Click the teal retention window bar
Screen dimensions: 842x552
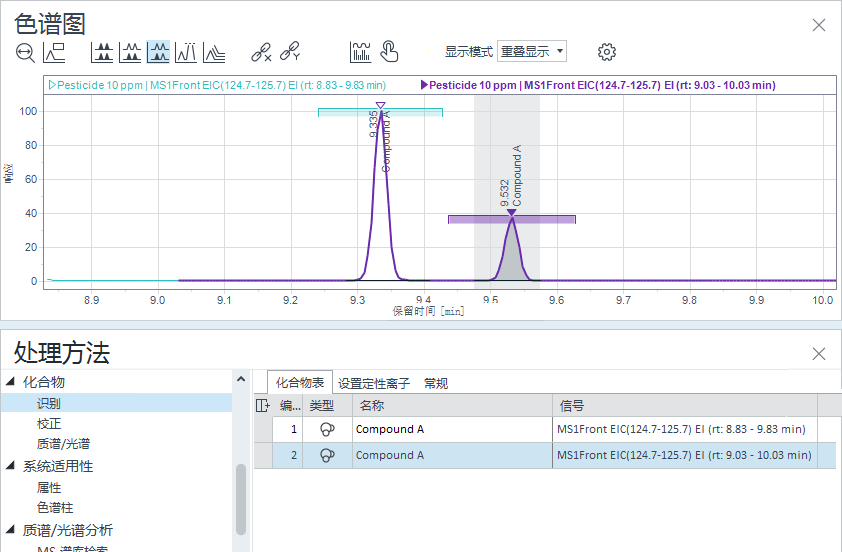pos(380,112)
